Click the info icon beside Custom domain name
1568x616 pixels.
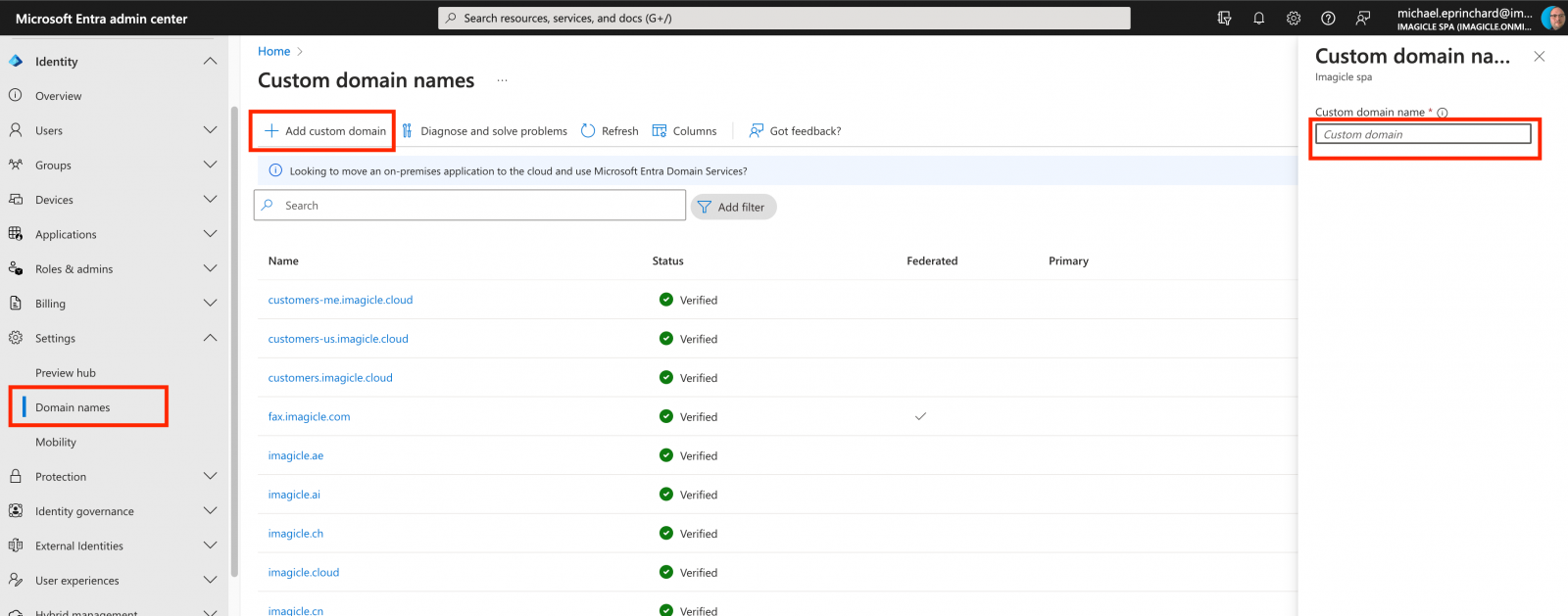pos(1443,113)
